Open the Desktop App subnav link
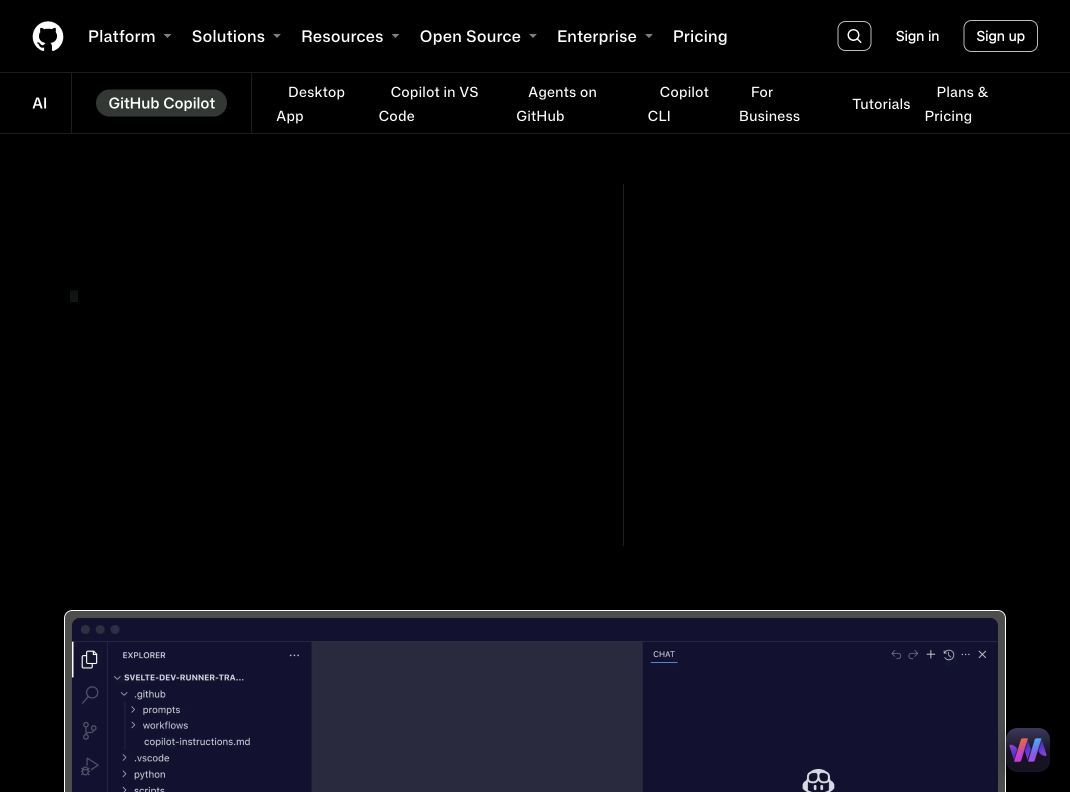Viewport: 1070px width, 792px height. tap(310, 104)
